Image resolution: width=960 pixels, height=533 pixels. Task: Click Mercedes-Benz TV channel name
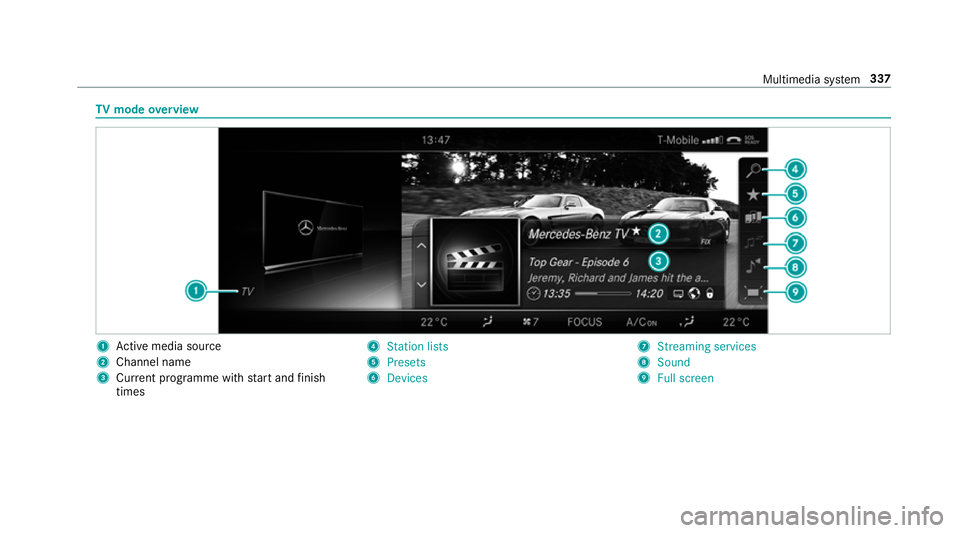pos(579,234)
